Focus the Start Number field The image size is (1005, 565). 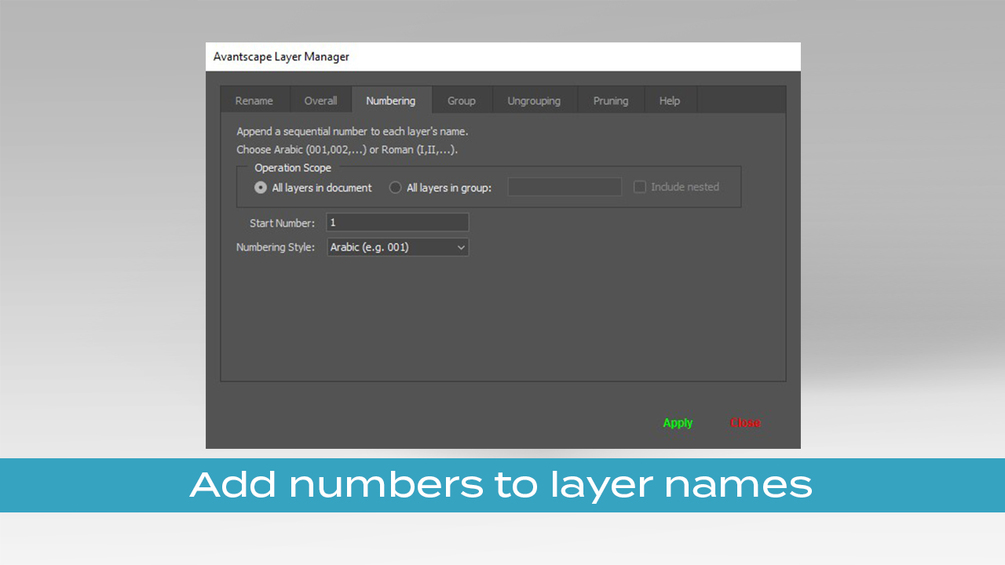[397, 222]
